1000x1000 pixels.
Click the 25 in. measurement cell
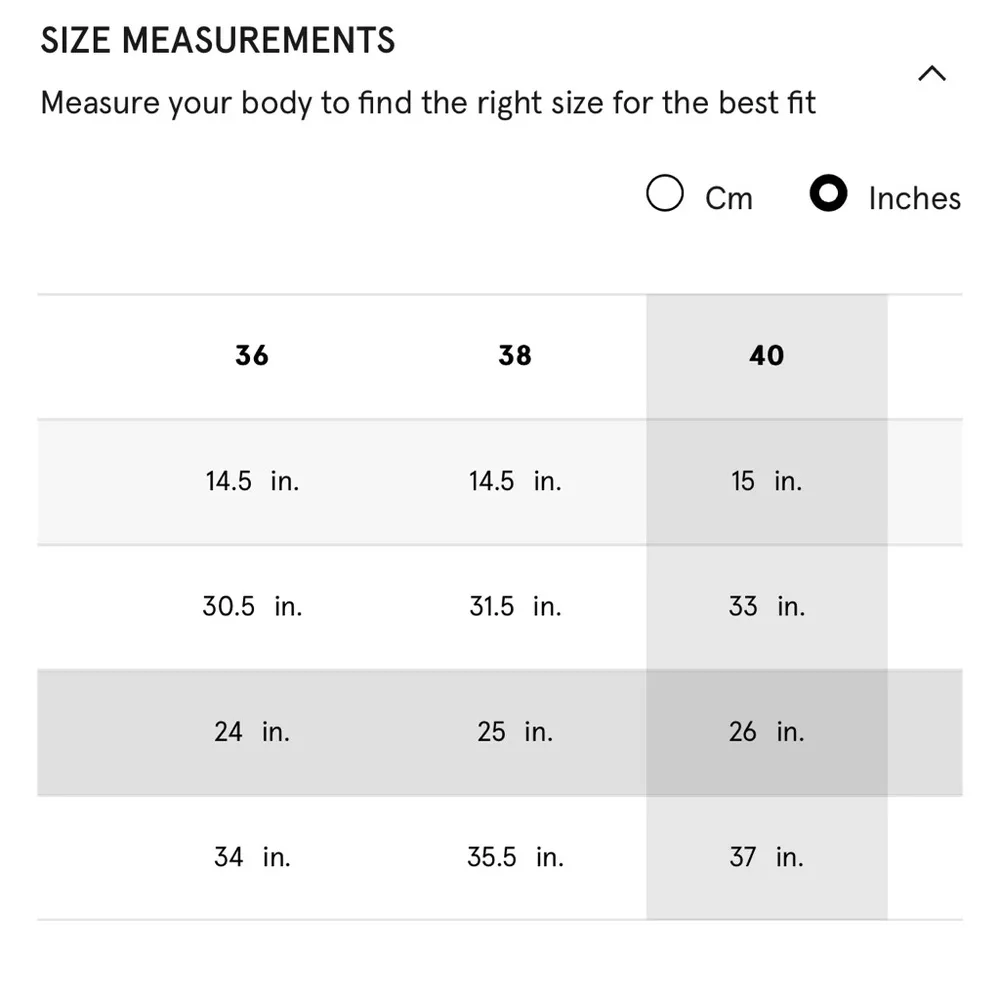point(515,732)
